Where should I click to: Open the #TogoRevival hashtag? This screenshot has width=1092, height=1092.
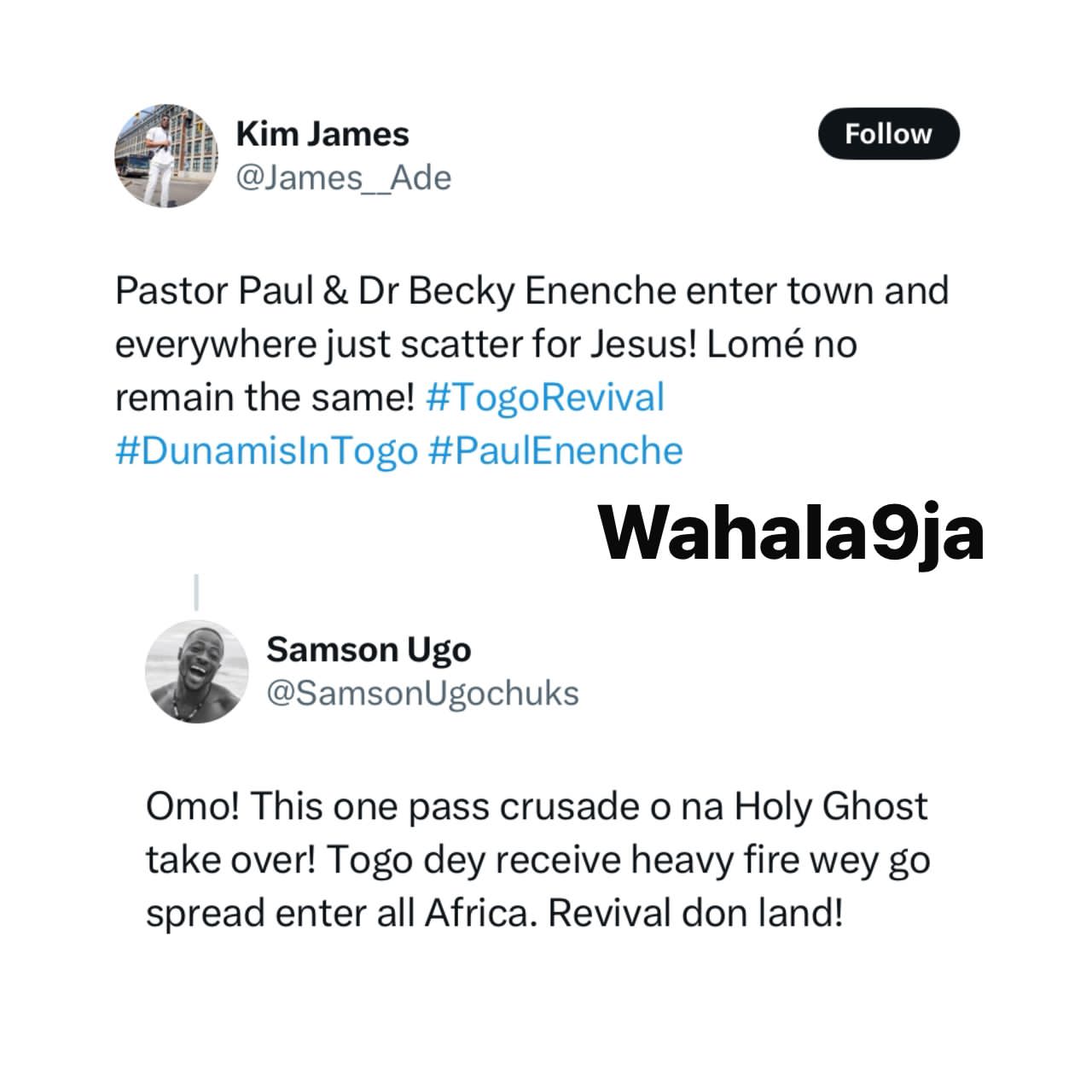pos(545,398)
